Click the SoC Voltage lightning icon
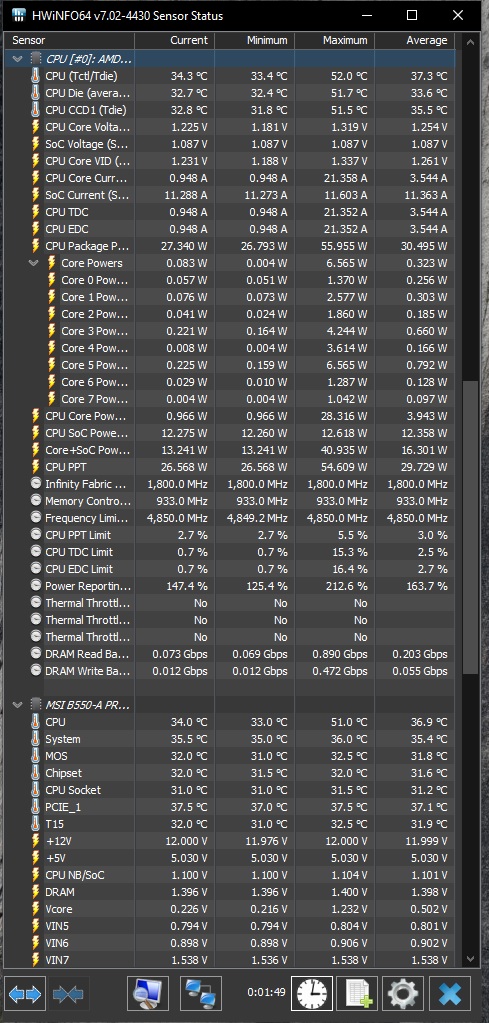 pyautogui.click(x=35, y=144)
